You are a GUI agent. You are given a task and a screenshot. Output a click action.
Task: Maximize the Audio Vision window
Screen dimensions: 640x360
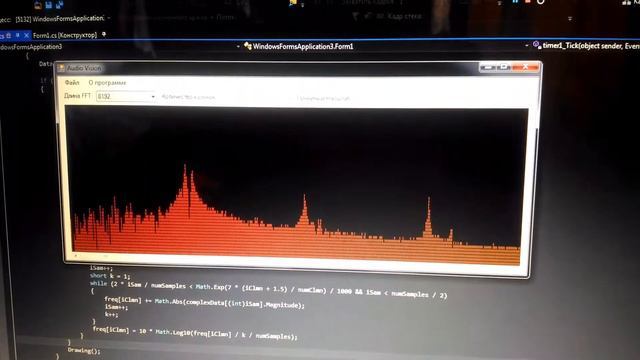(x=504, y=67)
